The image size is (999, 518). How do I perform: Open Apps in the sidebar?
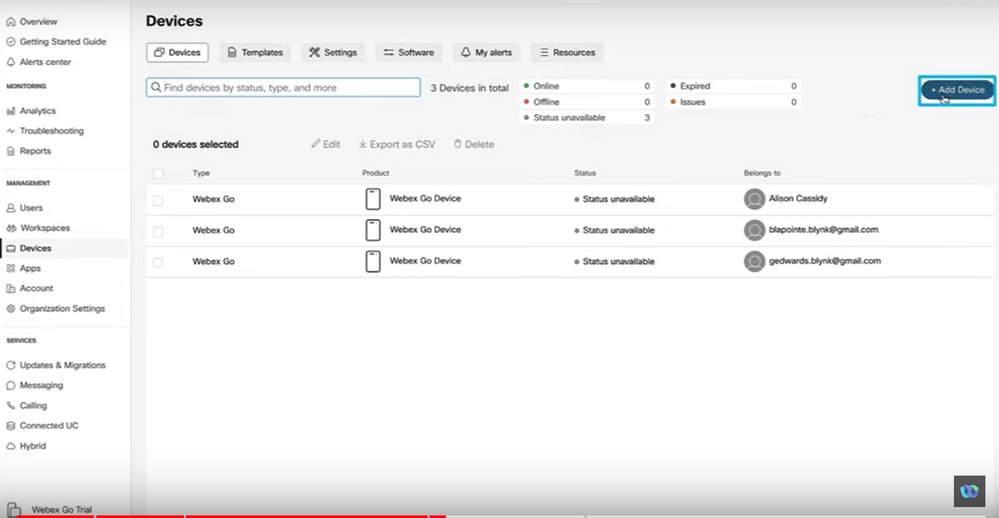(24, 268)
